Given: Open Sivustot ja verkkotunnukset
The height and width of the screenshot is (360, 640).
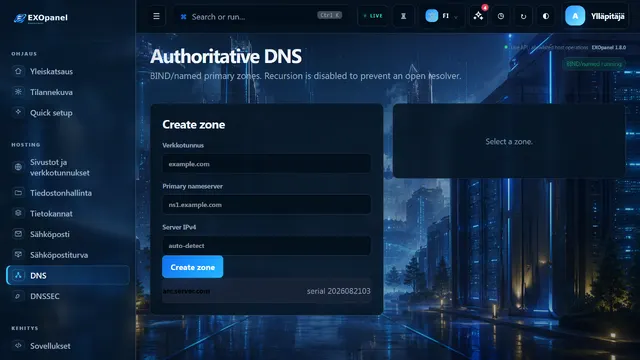Looking at the screenshot, I should (x=68, y=167).
